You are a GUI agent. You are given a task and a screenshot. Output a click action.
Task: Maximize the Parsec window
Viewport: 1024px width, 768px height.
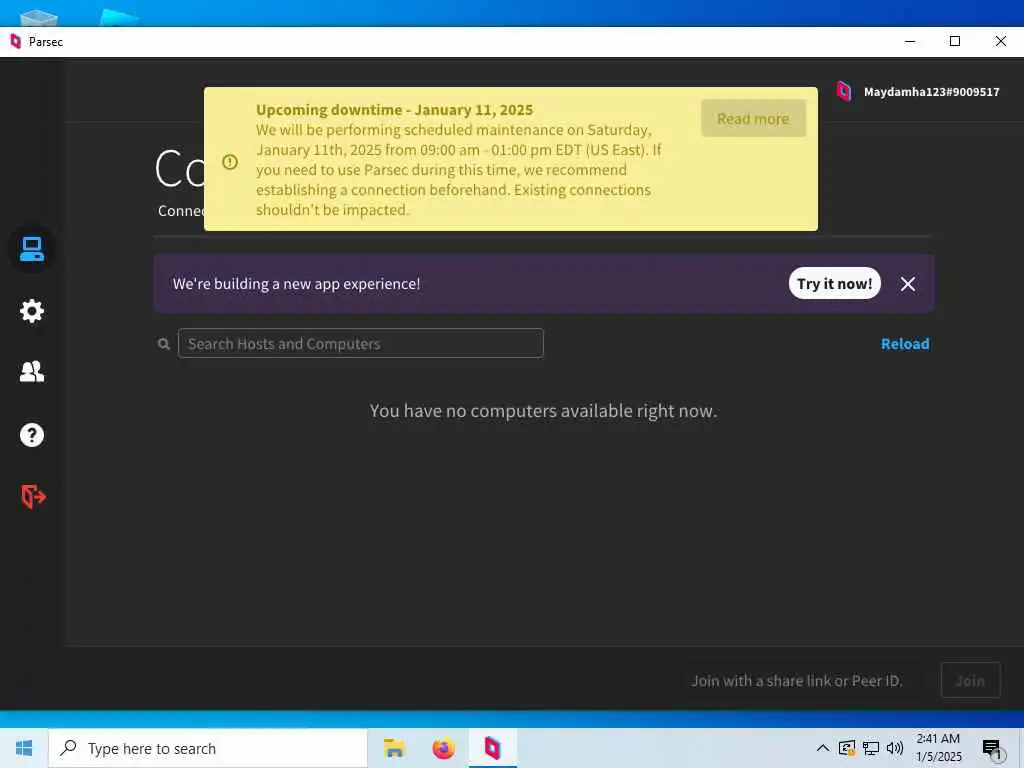(x=955, y=41)
